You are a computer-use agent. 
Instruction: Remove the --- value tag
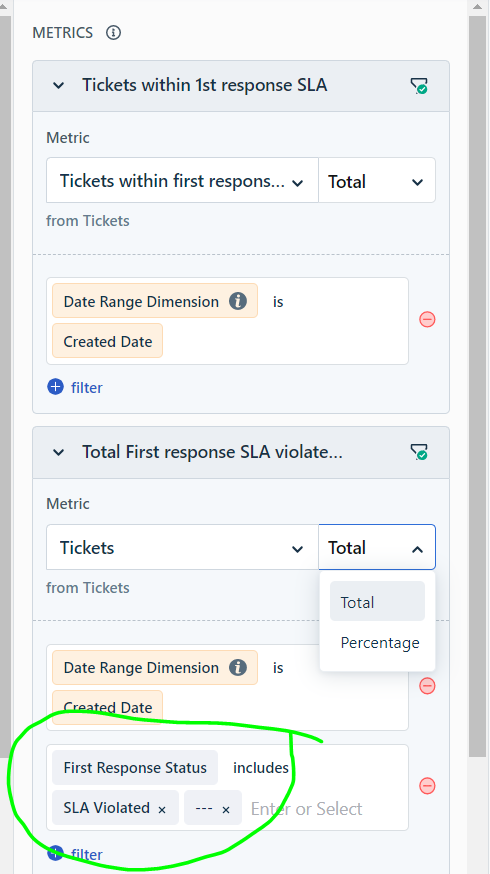(226, 809)
